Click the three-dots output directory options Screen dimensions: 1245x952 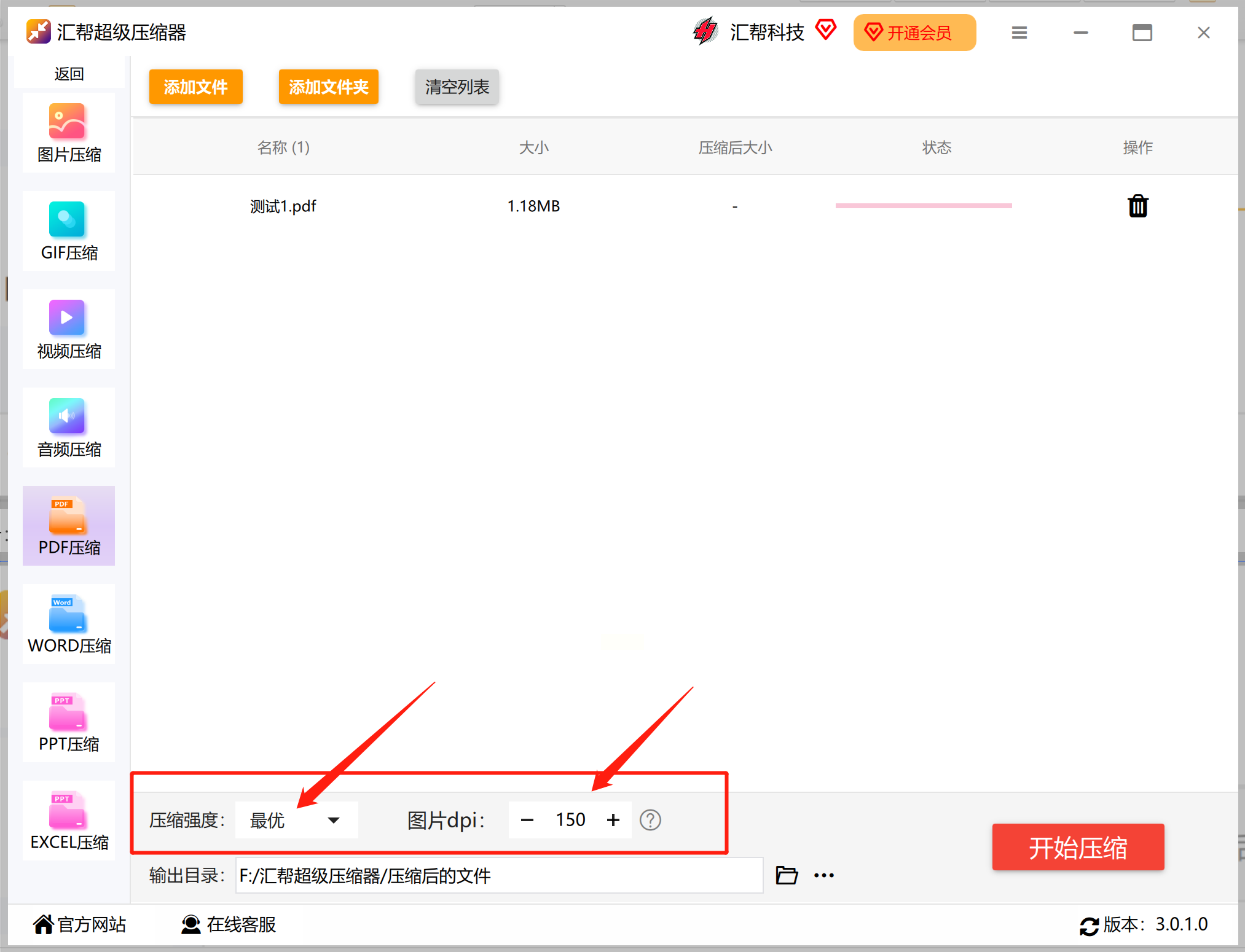[x=823, y=875]
